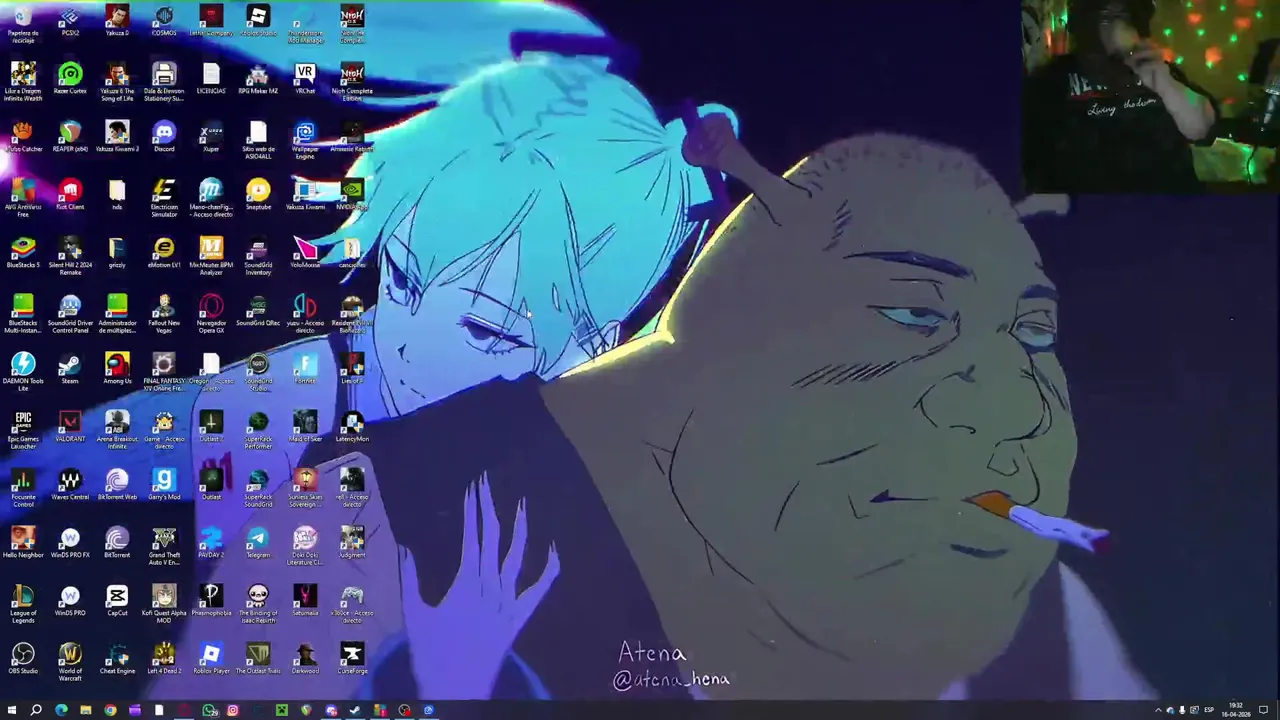1280x720 pixels.
Task: Select the LICENCIAS file on desktop
Action: point(211,80)
